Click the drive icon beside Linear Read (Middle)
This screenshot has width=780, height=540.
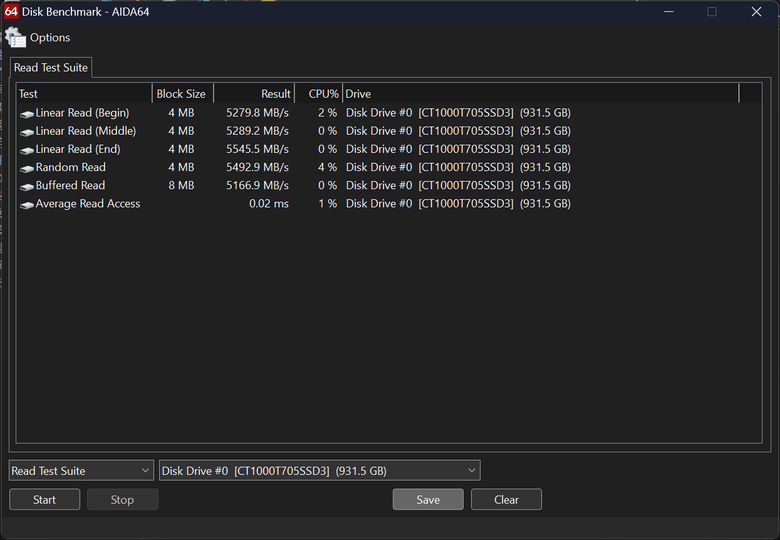[x=27, y=132]
